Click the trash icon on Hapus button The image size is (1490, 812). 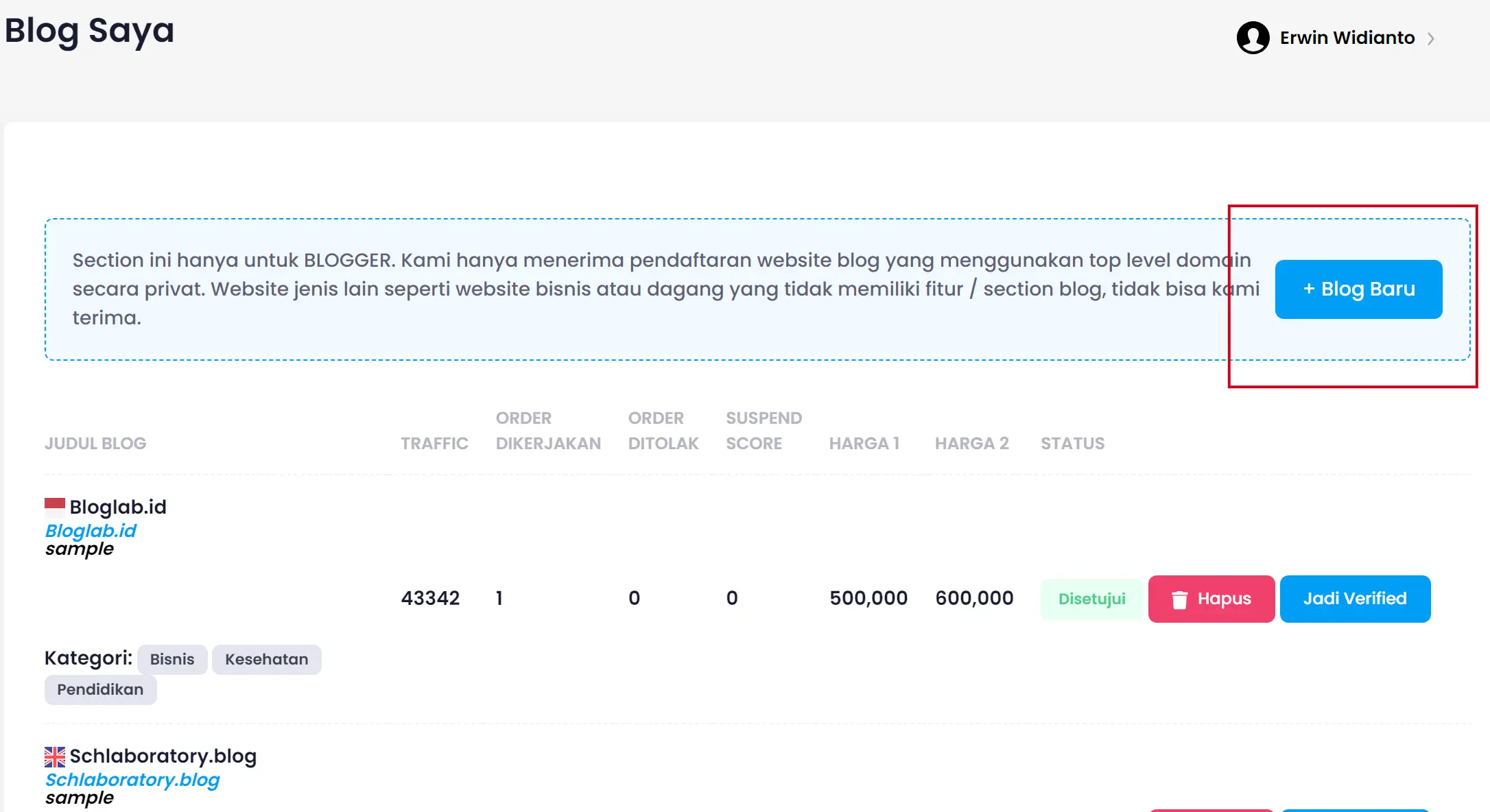1179,599
